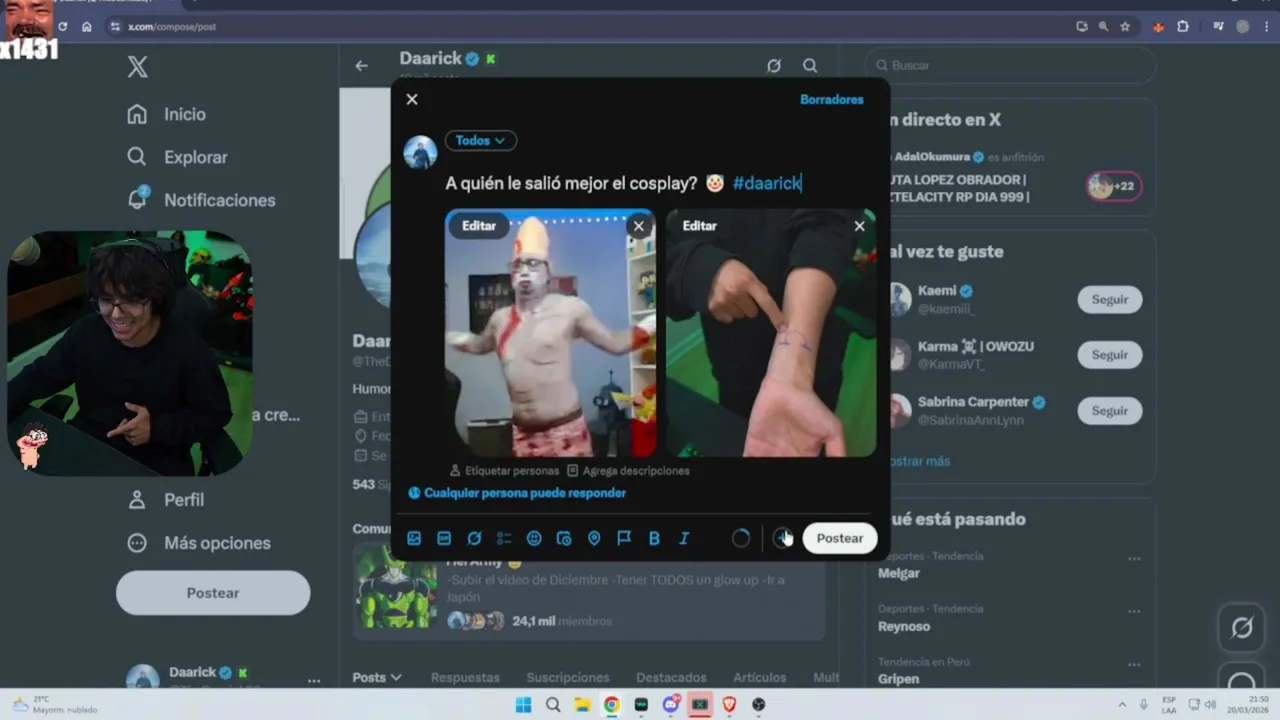Switch to the Destacados tab
The image size is (1280, 720).
(x=671, y=677)
